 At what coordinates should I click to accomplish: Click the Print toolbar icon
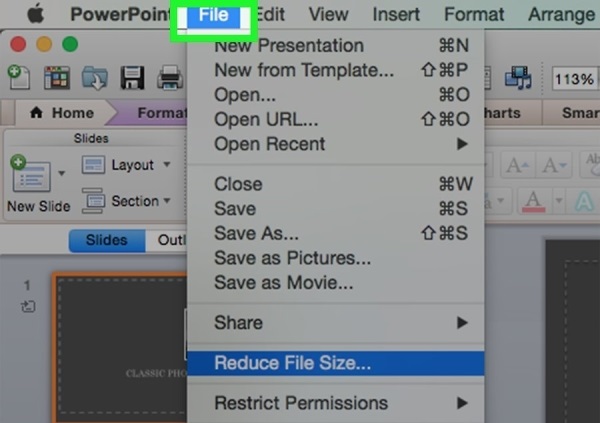(x=170, y=78)
